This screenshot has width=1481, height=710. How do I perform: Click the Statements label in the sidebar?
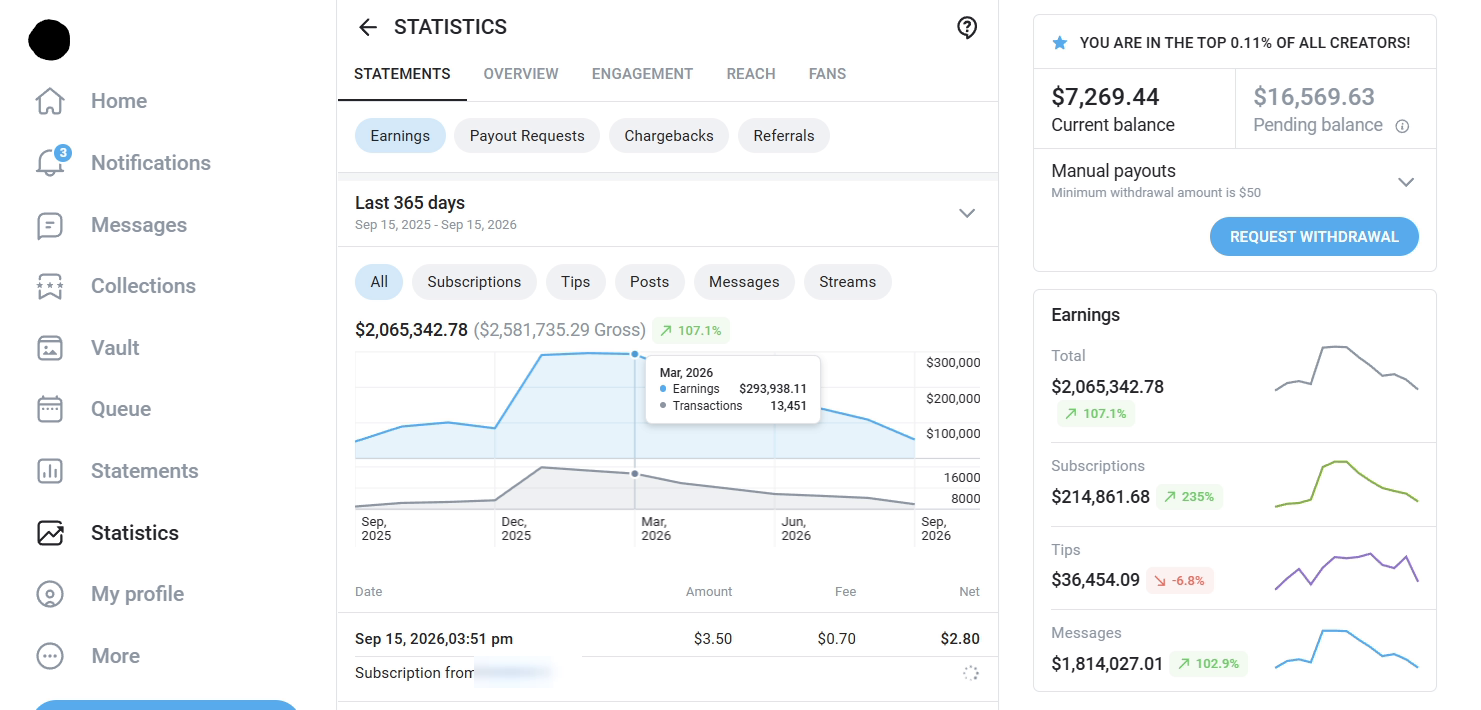click(145, 471)
